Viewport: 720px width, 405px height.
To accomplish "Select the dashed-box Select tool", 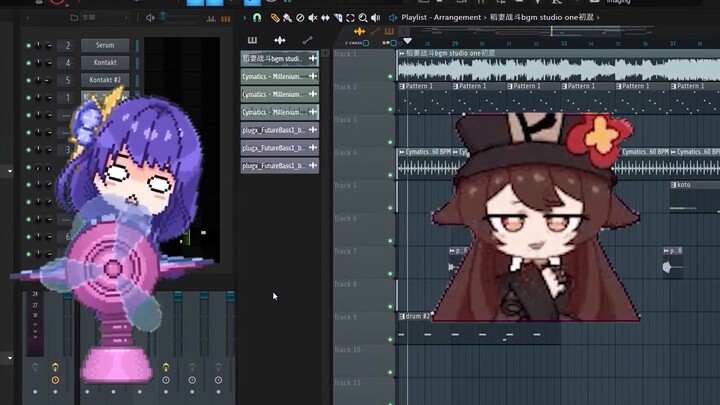I will click(350, 18).
